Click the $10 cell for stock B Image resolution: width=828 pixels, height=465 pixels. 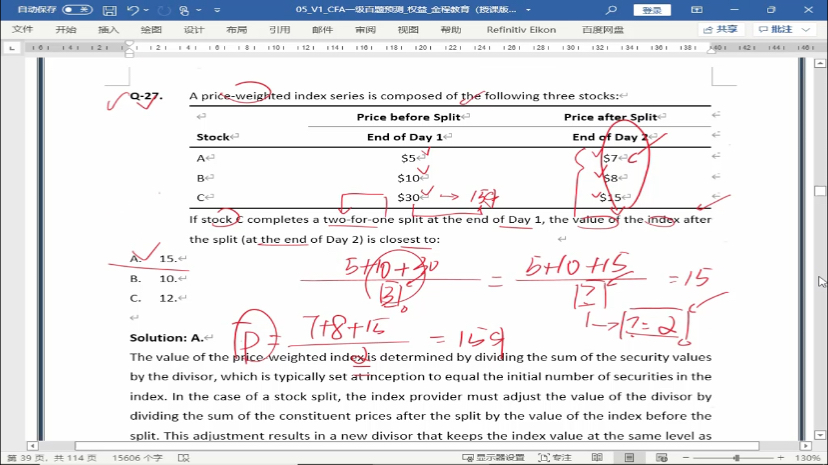409,178
